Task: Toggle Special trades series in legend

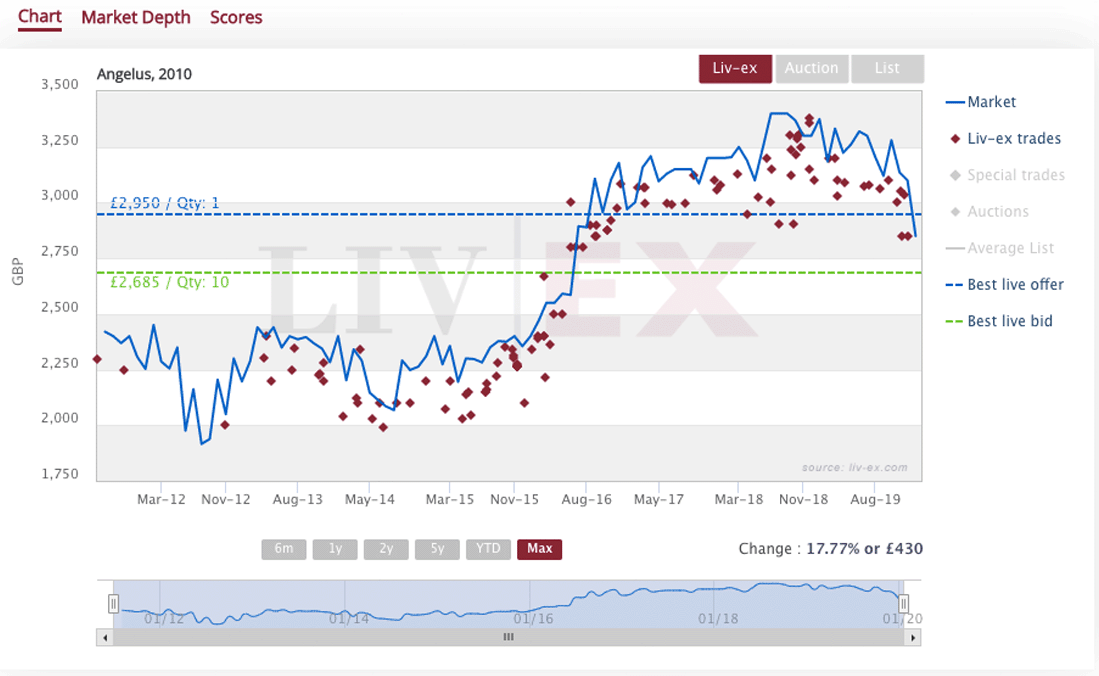Action: (1007, 175)
